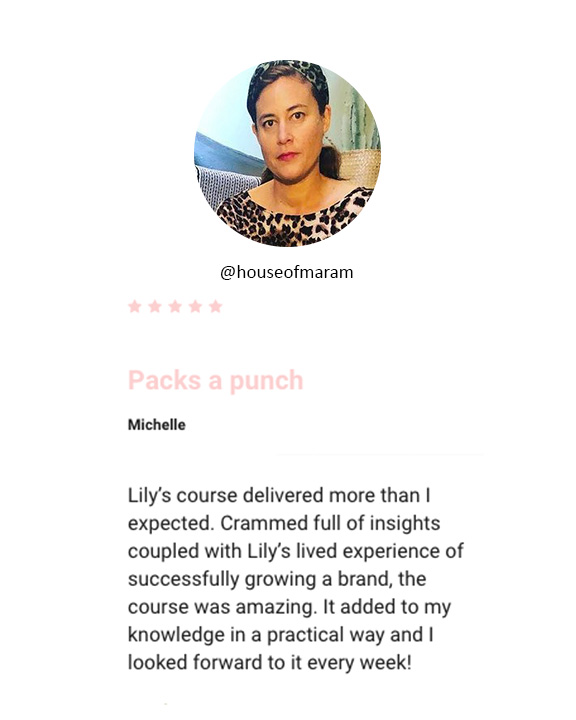Click the word 'punch' in pink heading
Image resolution: width=576 pixels, height=720 pixels.
pos(266,382)
